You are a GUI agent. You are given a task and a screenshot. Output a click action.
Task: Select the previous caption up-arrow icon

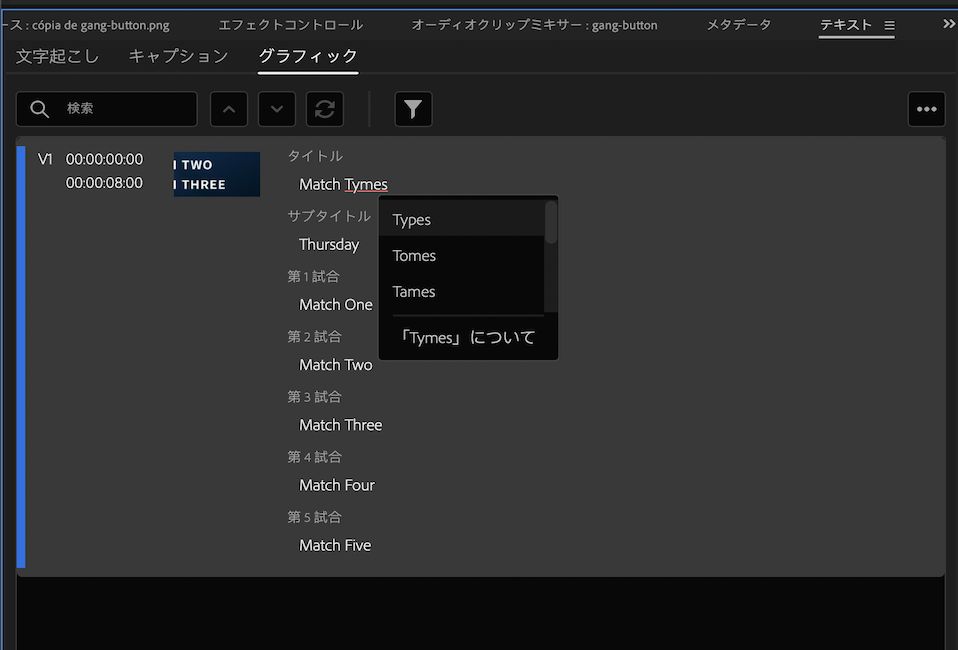pos(228,109)
